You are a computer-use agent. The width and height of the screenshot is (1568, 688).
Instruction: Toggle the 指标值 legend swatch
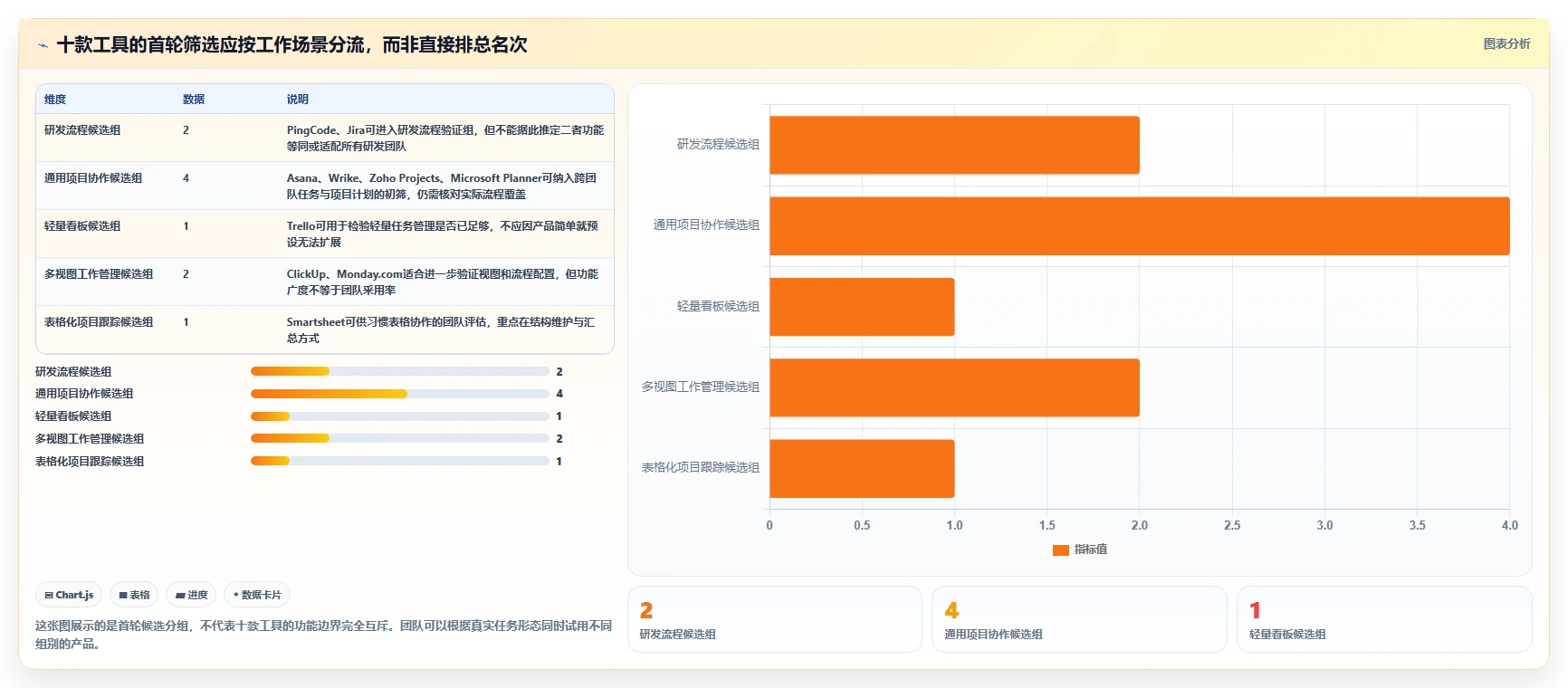[x=1061, y=549]
